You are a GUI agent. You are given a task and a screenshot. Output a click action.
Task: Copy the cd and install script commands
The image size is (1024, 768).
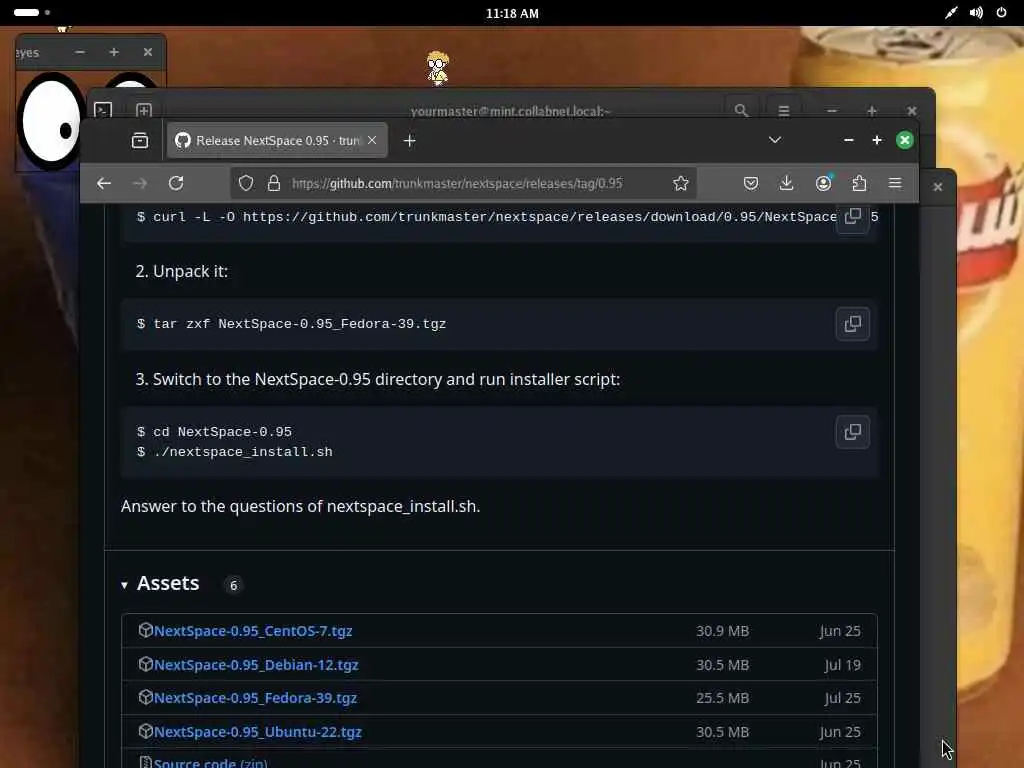(x=852, y=432)
